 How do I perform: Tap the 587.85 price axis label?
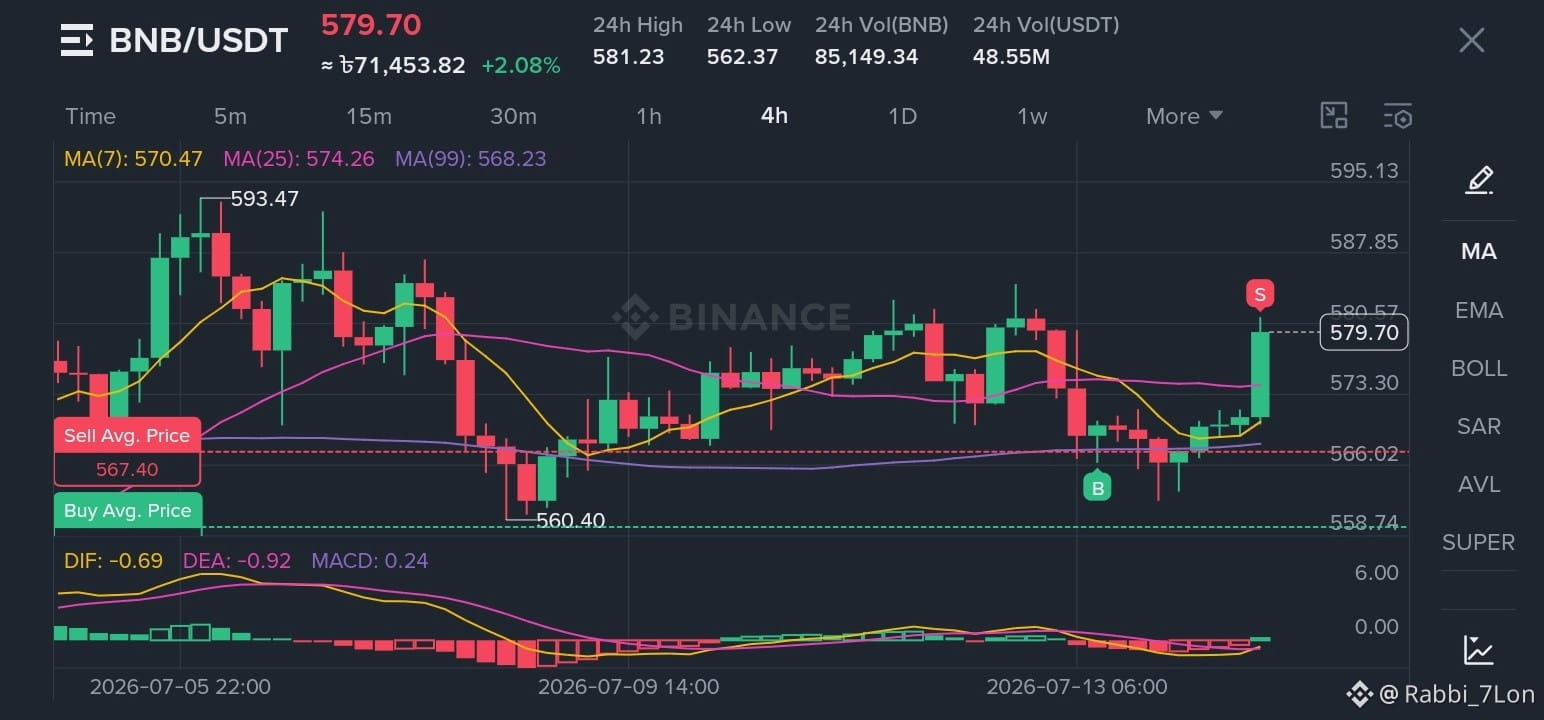1364,241
